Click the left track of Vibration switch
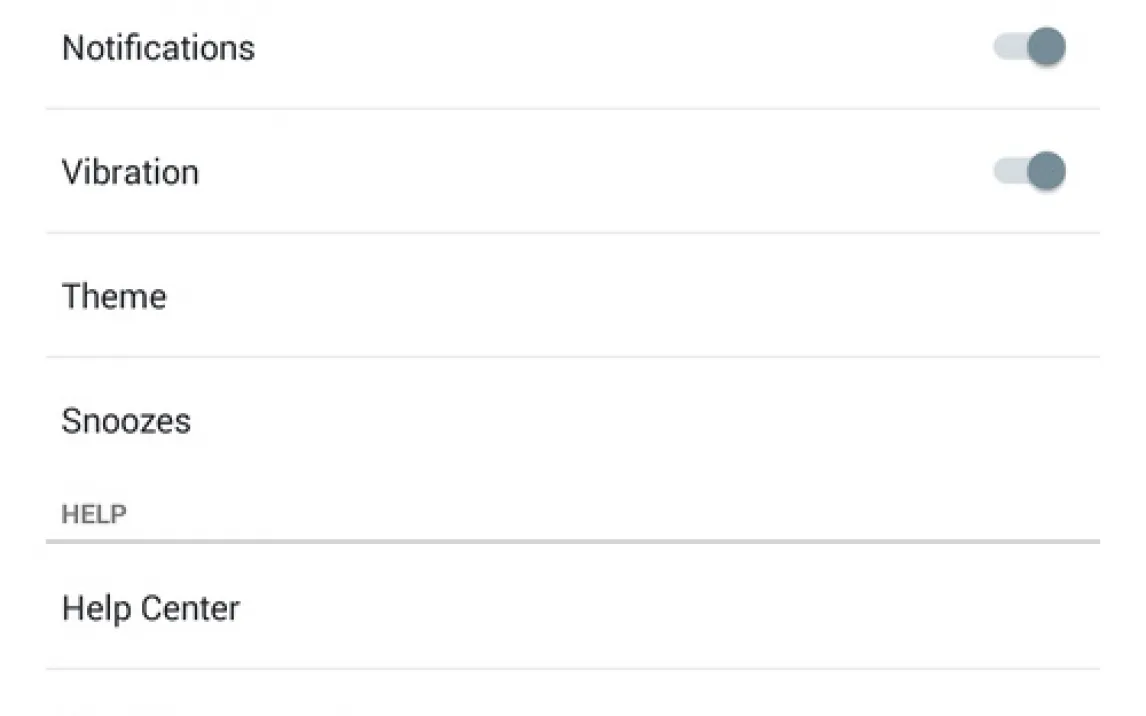This screenshot has width=1146, height=716. [x=1004, y=171]
